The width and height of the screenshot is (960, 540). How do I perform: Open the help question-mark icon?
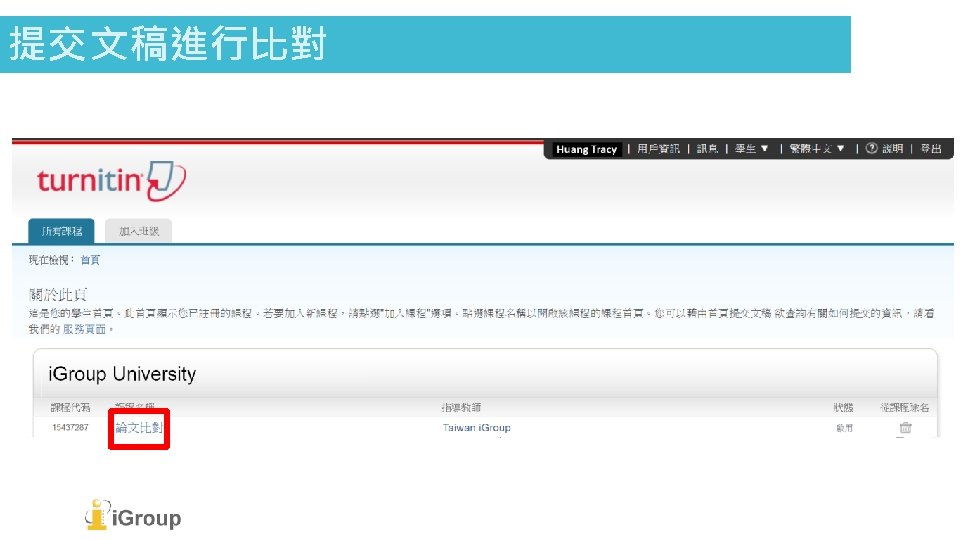(x=871, y=148)
